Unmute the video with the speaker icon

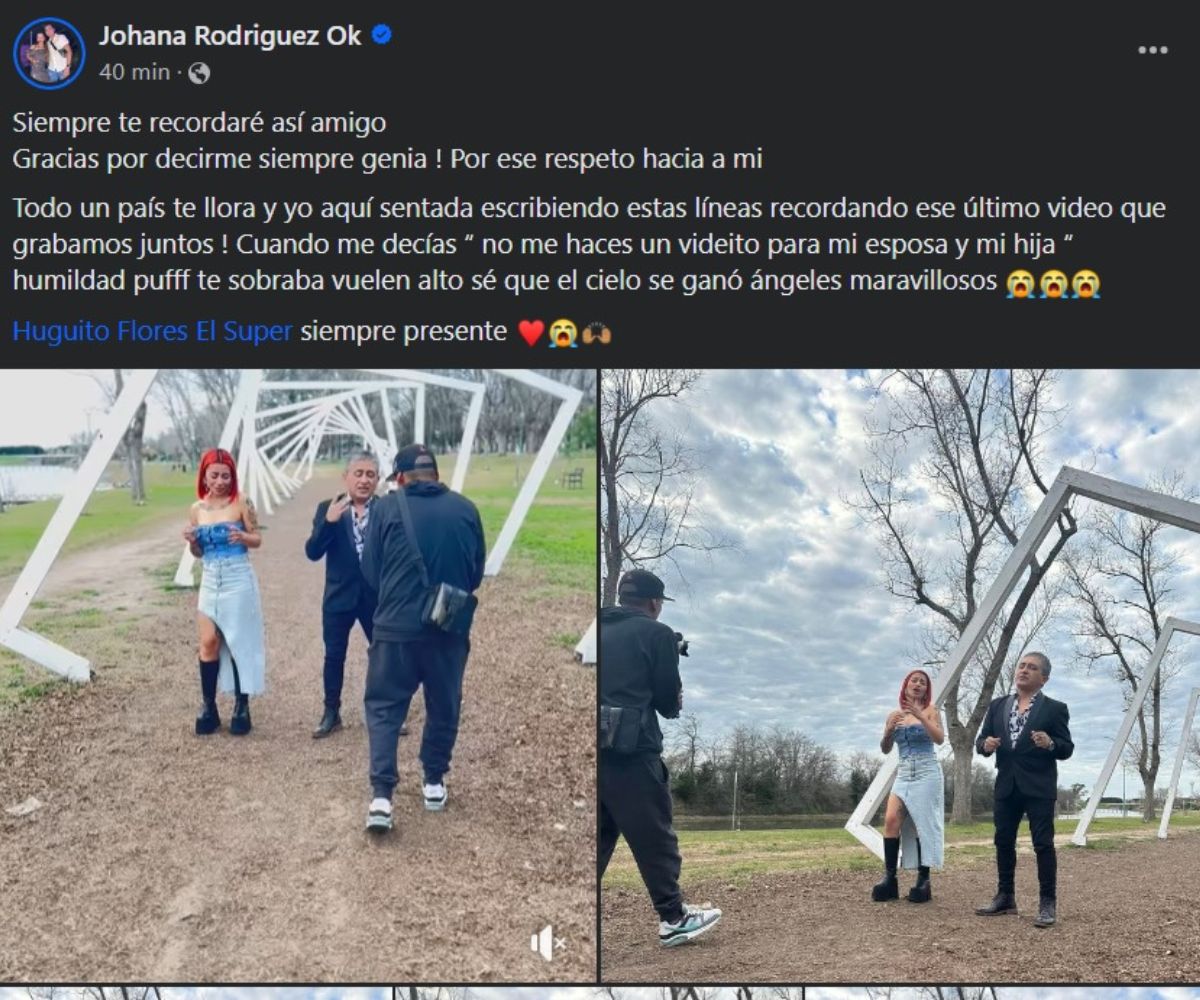click(547, 942)
